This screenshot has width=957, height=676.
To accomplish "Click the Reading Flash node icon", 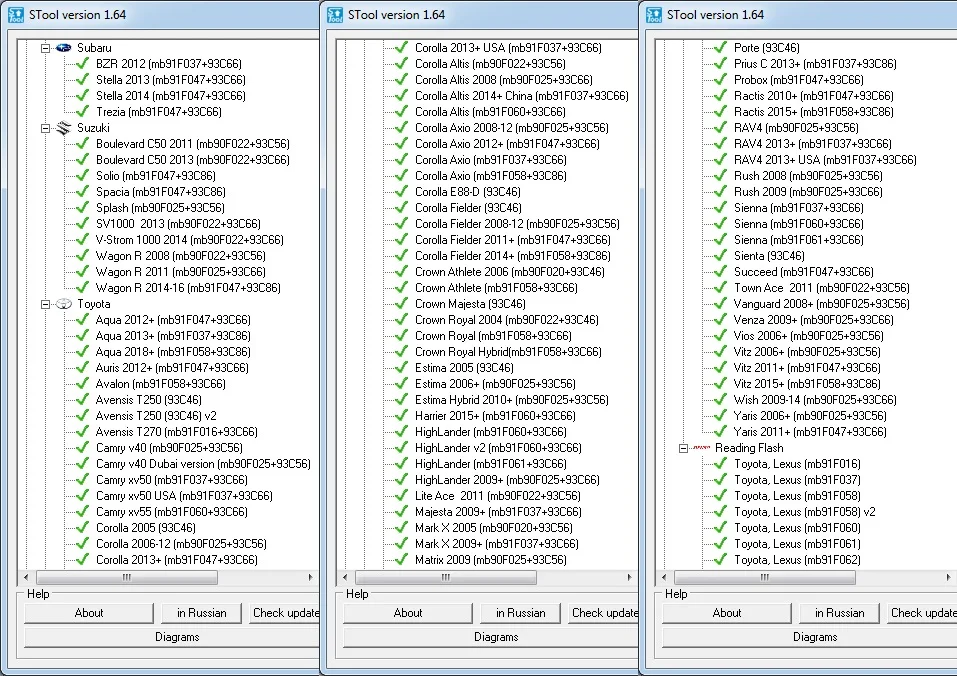I will tap(702, 448).
